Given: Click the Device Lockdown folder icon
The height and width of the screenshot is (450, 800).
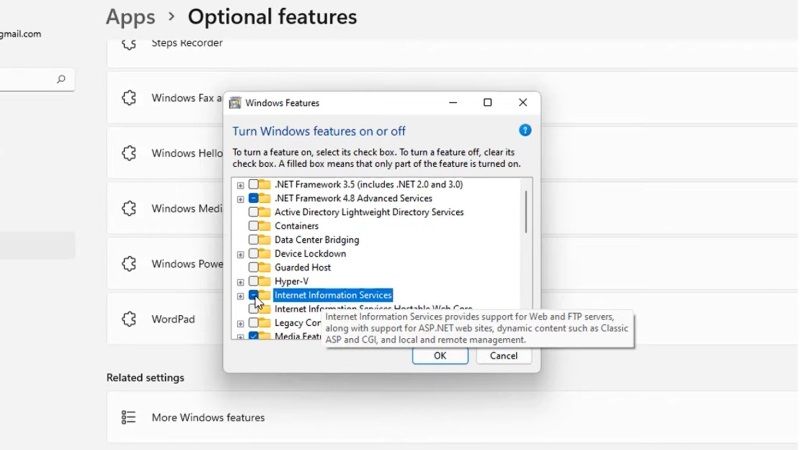Looking at the screenshot, I should click(x=264, y=253).
